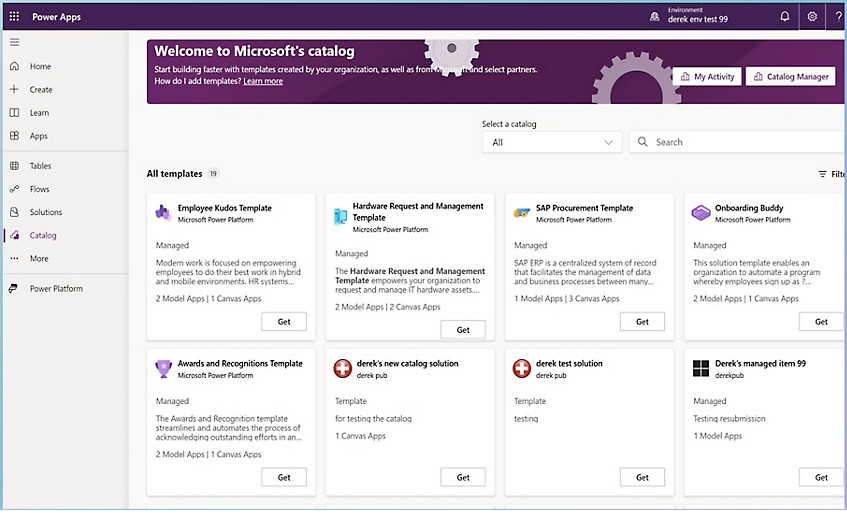Image resolution: width=847 pixels, height=523 pixels.
Task: Click the Create plus icon
Action: pyautogui.click(x=15, y=89)
